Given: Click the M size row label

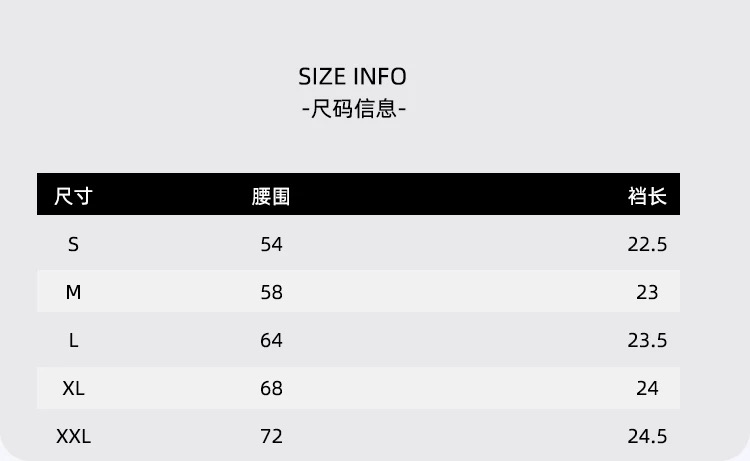Looking at the screenshot, I should (x=73, y=292).
